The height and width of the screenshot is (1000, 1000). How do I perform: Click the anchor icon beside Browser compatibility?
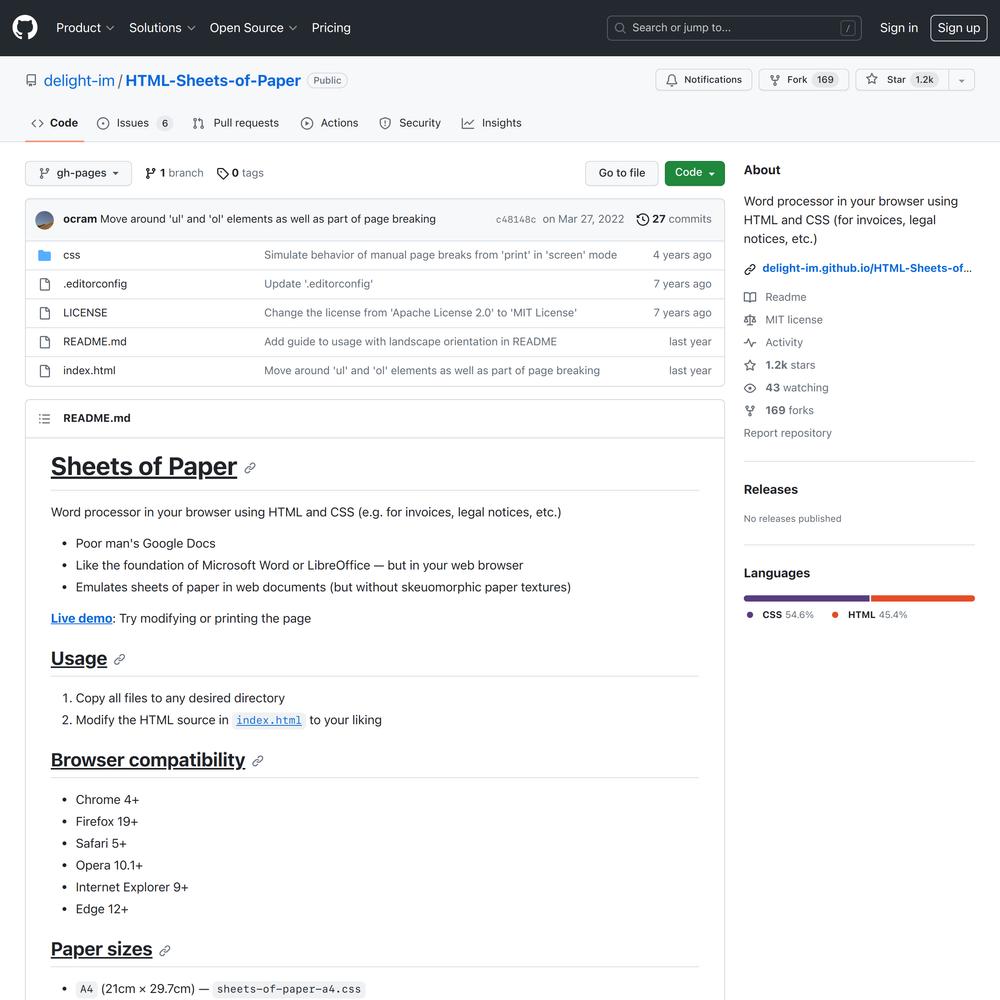258,761
